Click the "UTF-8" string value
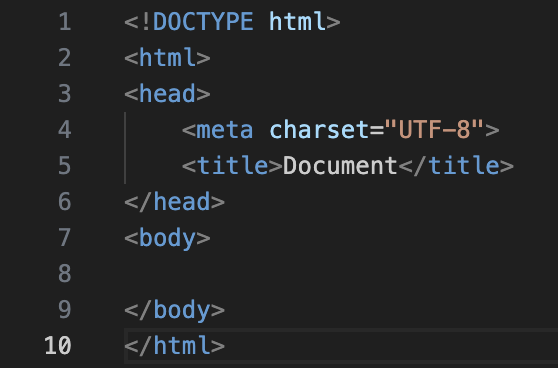The height and width of the screenshot is (368, 558). coord(434,130)
